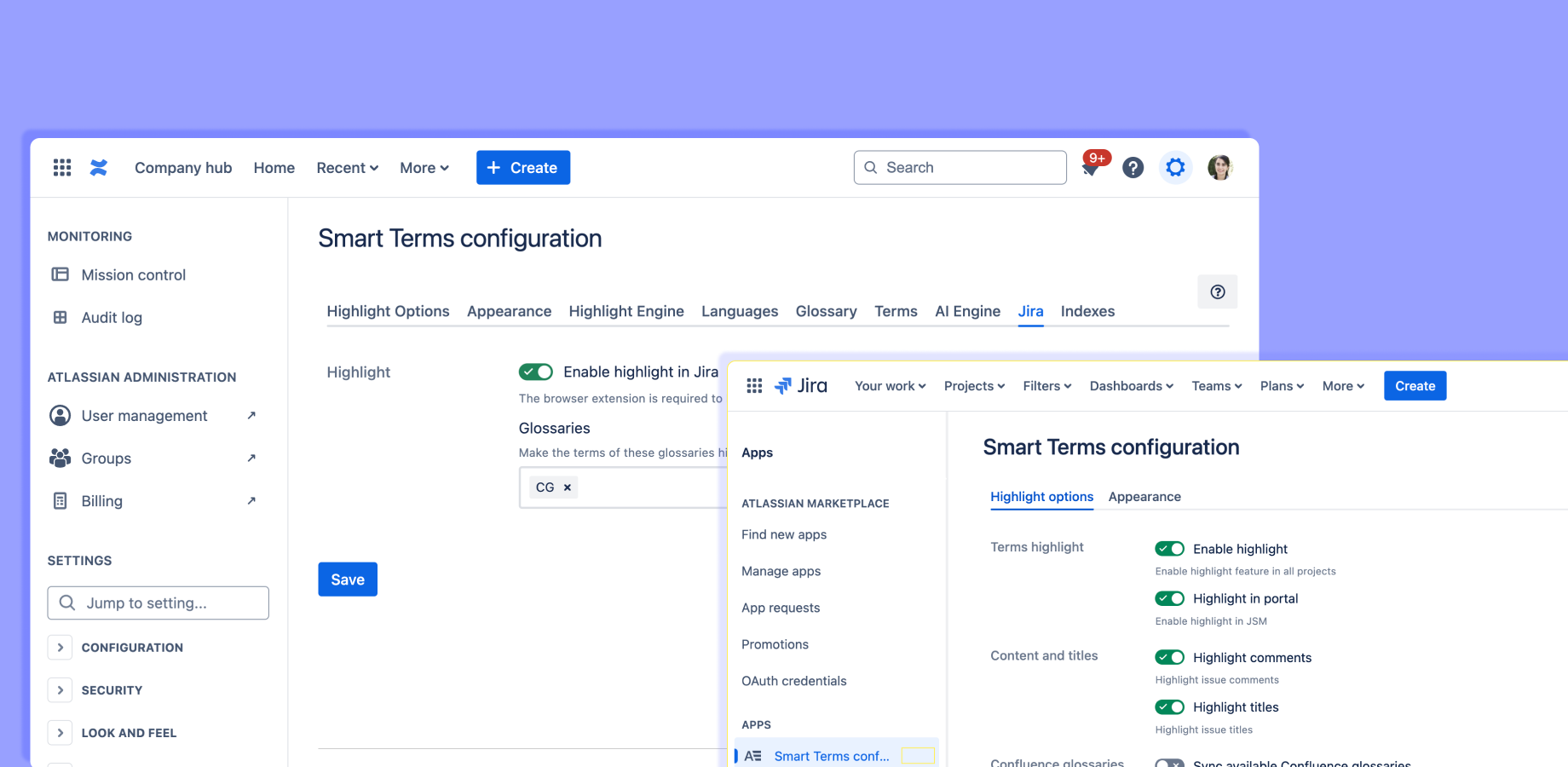The width and height of the screenshot is (1568, 767).
Task: Toggle Highlight titles switch
Action: click(1169, 706)
